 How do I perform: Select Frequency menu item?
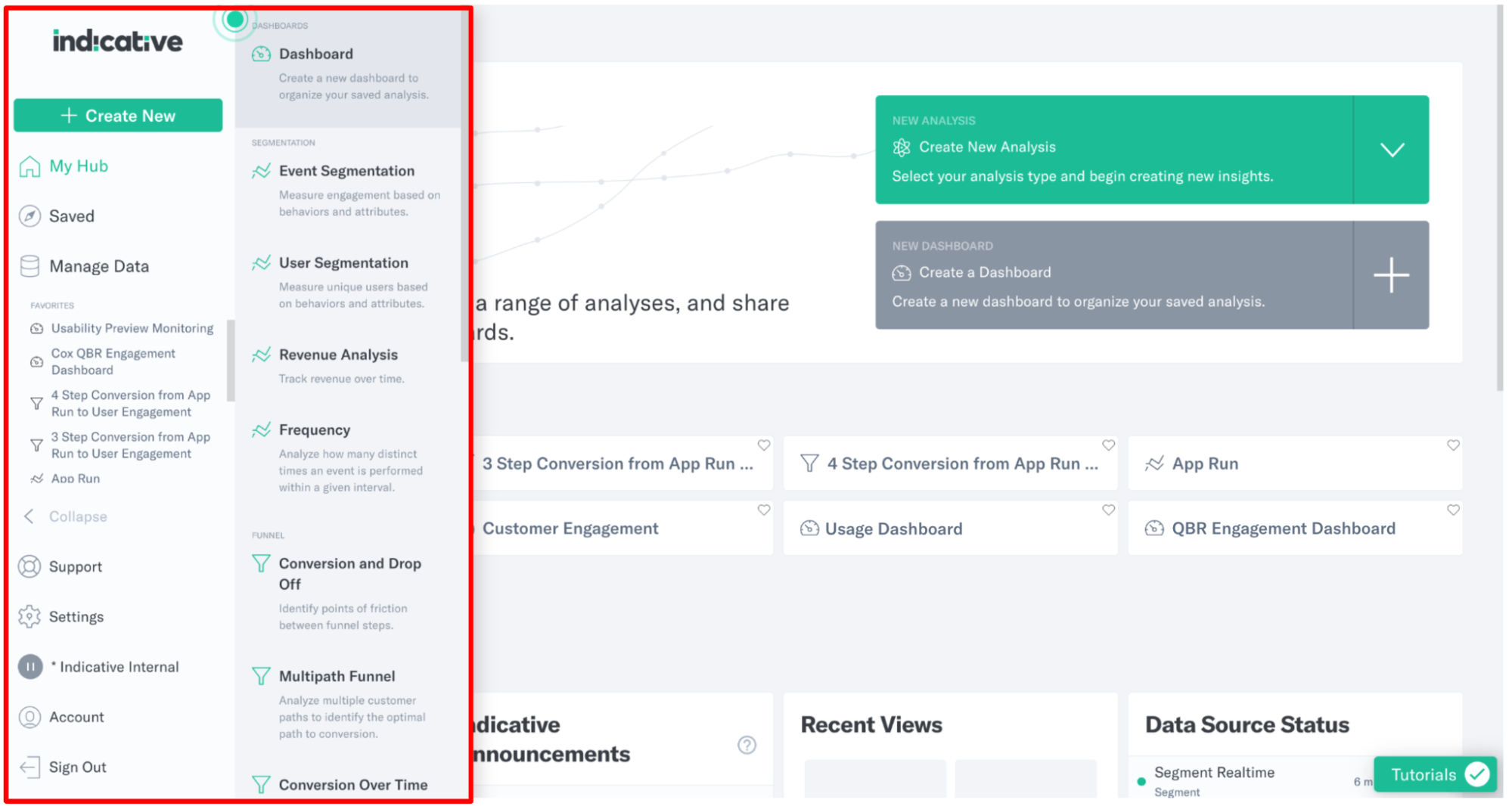[348, 457]
